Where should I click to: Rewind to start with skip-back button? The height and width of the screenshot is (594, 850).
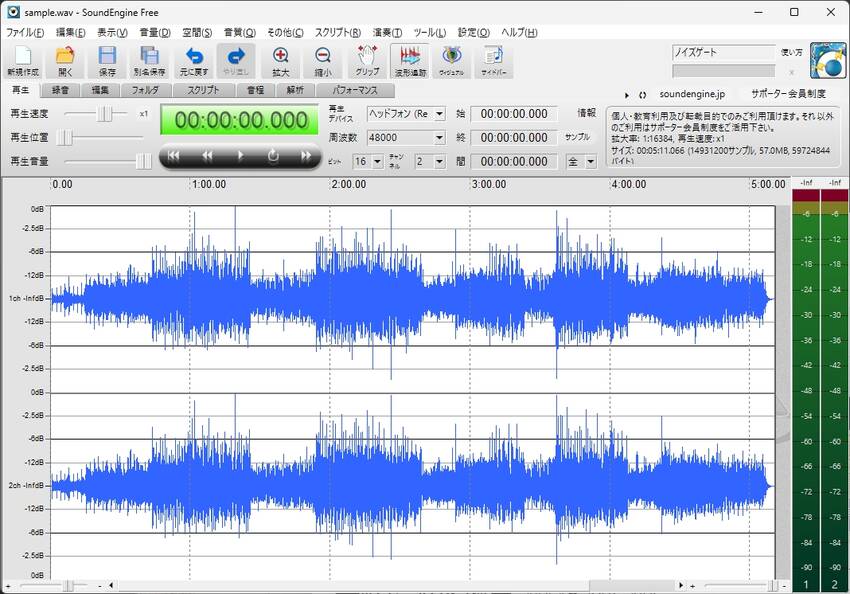[x=173, y=156]
